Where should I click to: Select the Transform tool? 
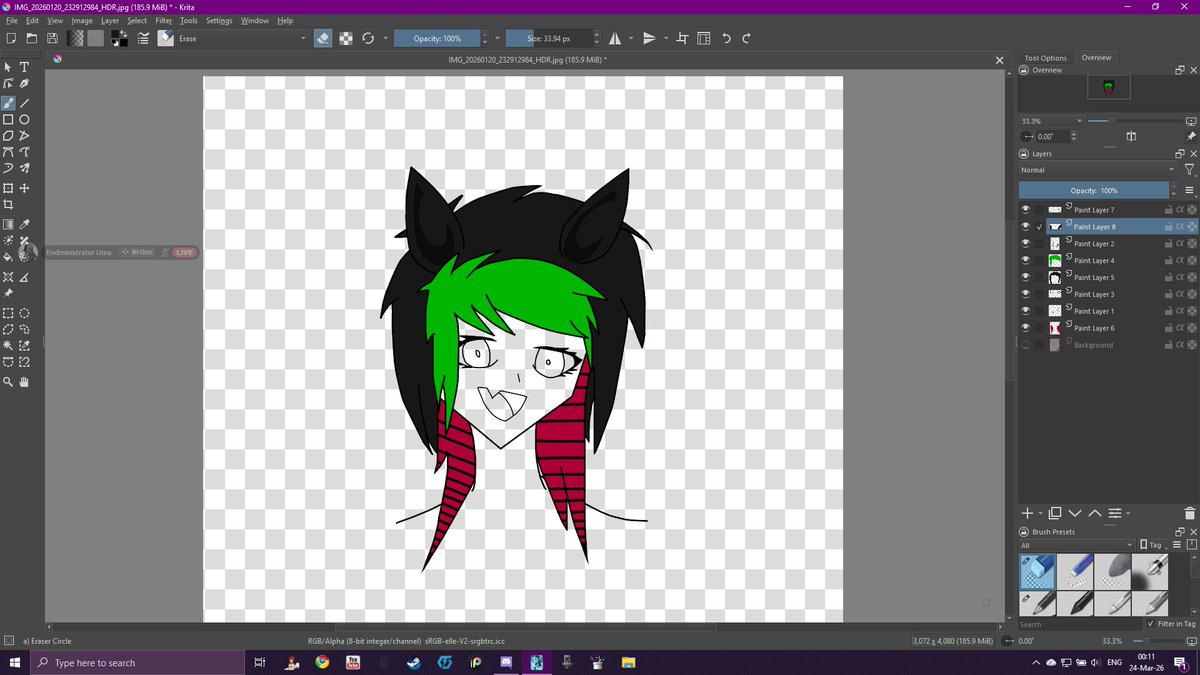pyautogui.click(x=8, y=188)
